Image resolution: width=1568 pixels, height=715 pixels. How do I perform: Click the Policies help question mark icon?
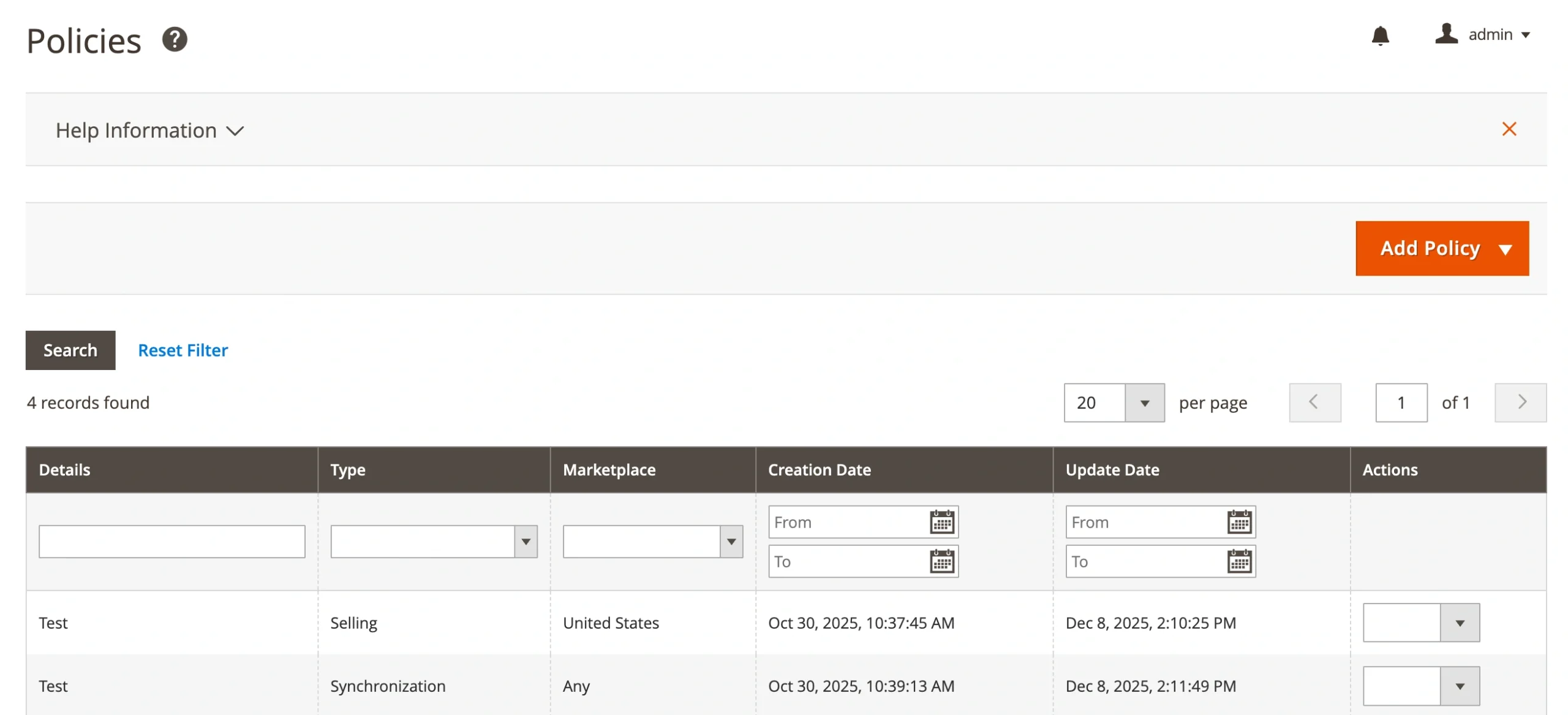tap(174, 40)
